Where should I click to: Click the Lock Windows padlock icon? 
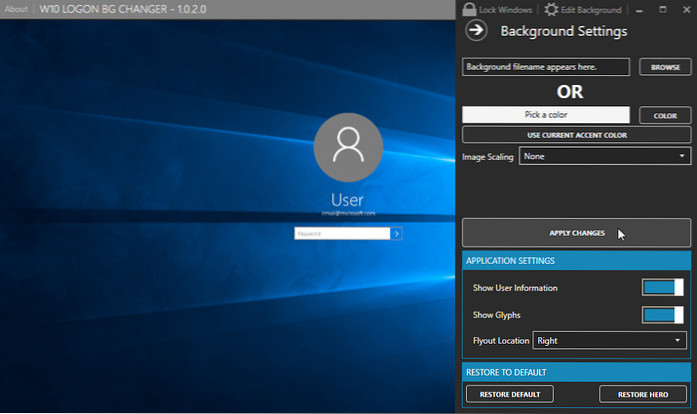(x=469, y=9)
